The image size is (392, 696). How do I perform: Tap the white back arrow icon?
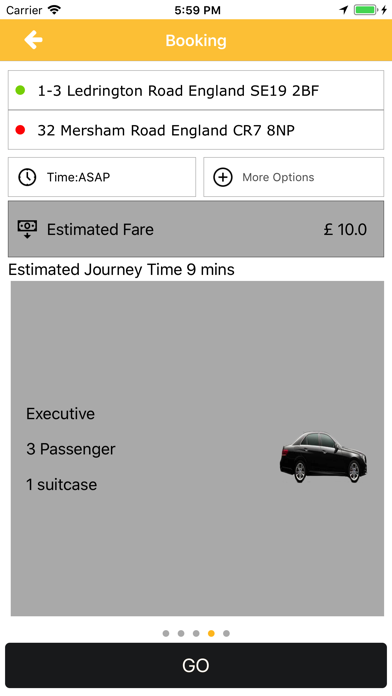pyautogui.click(x=33, y=40)
